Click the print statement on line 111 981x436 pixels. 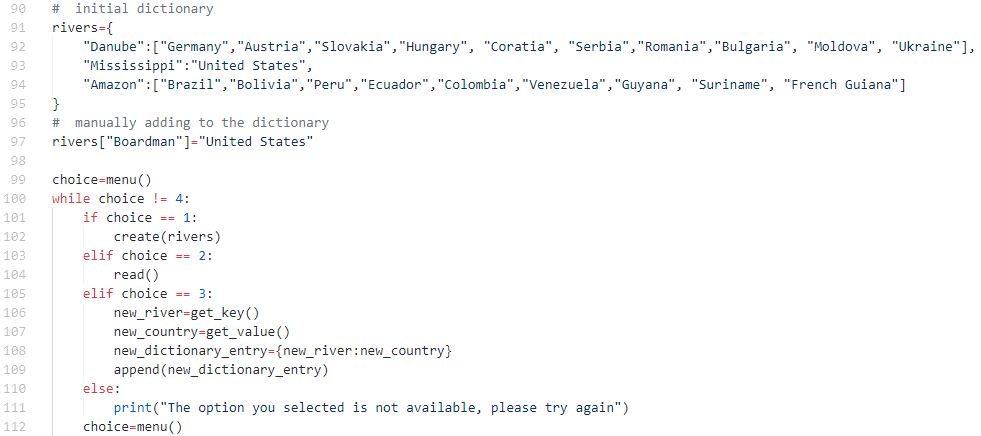tap(371, 407)
